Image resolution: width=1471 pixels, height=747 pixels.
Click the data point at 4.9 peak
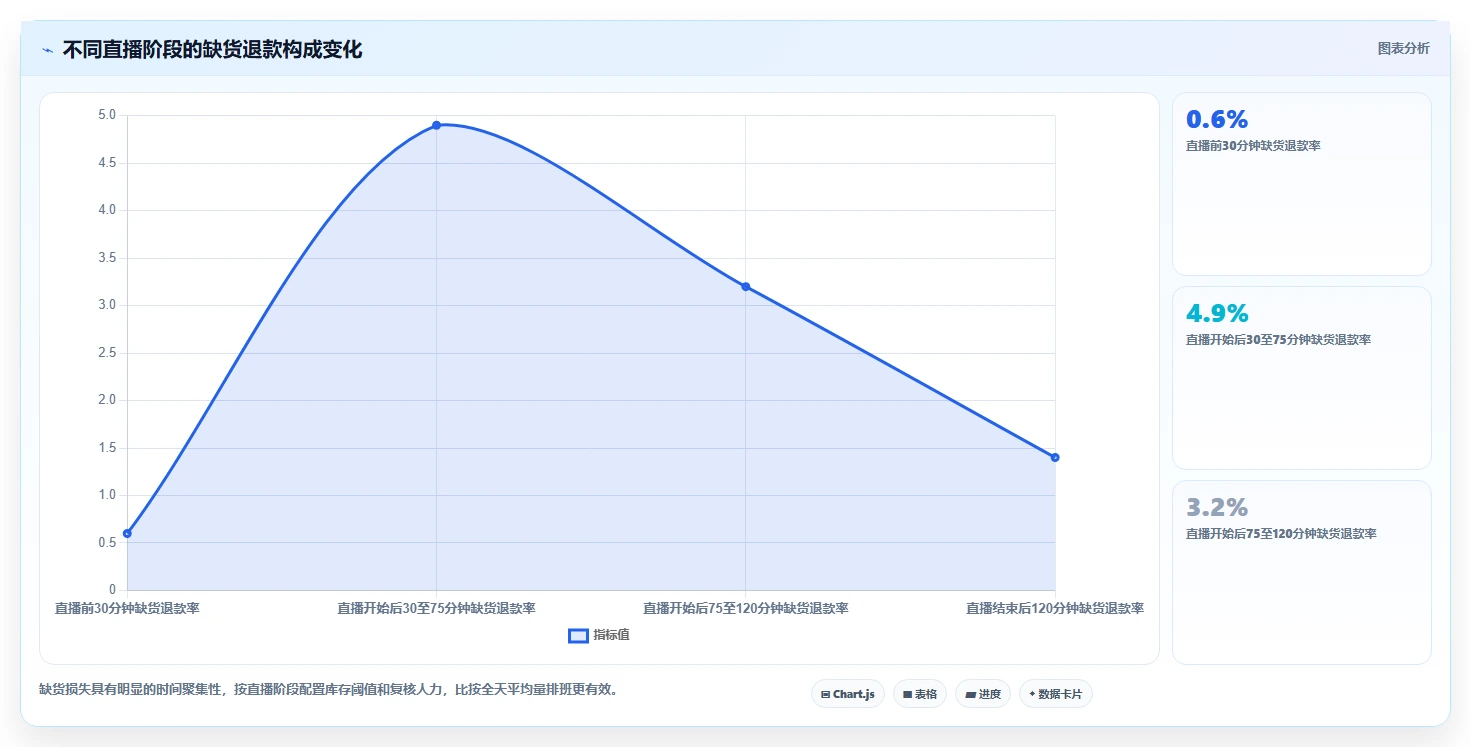[x=437, y=125]
